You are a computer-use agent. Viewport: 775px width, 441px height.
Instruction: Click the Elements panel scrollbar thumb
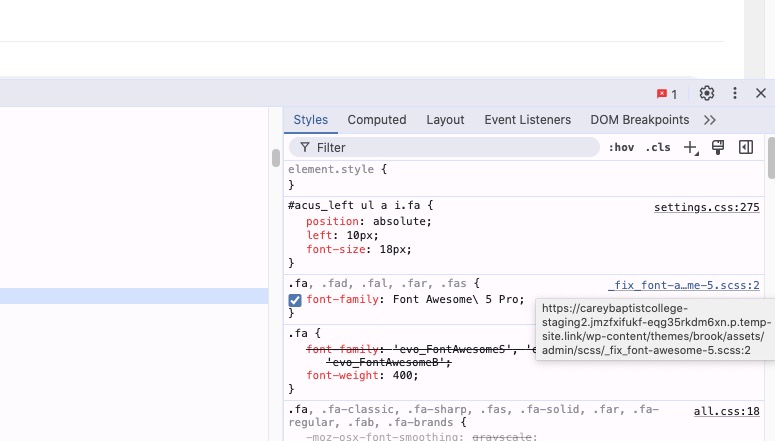point(276,158)
